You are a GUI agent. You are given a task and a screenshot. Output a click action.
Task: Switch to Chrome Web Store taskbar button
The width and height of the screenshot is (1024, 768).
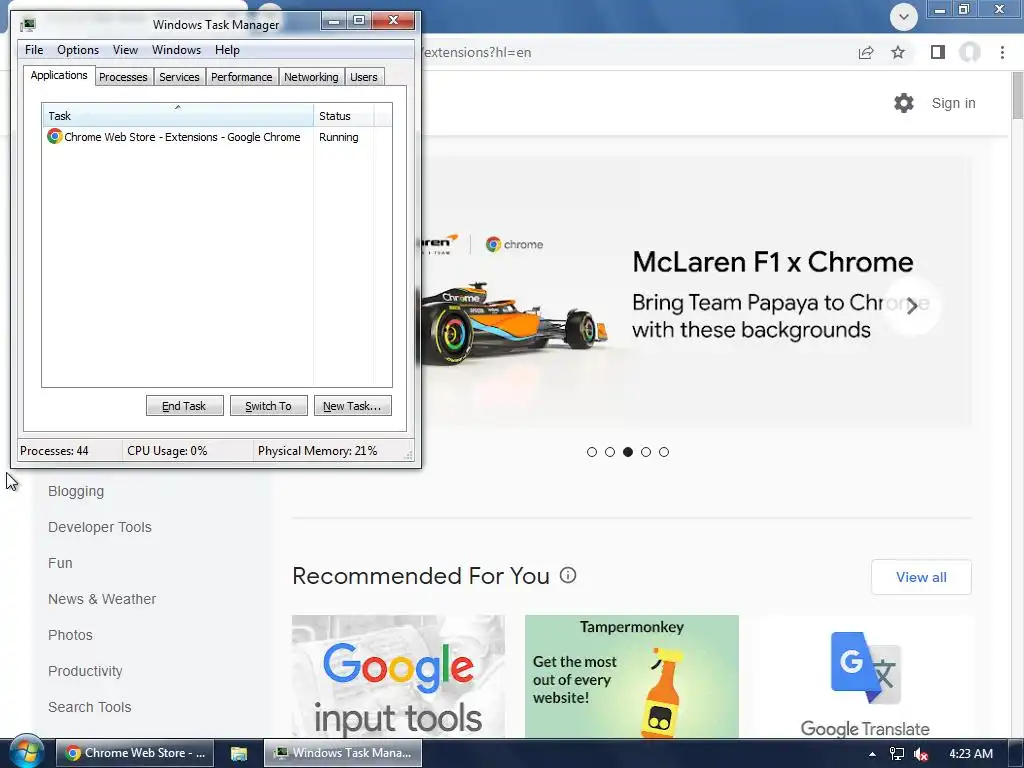click(136, 753)
